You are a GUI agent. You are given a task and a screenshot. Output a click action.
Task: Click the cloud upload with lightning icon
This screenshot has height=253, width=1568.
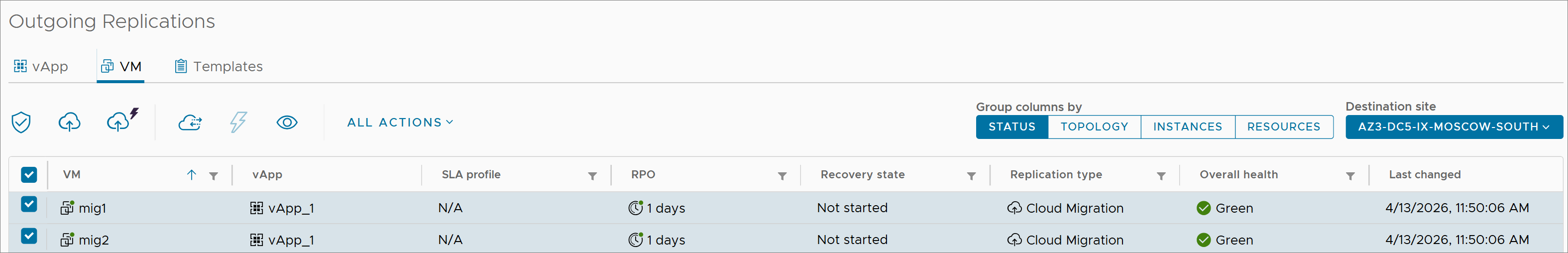(x=120, y=122)
